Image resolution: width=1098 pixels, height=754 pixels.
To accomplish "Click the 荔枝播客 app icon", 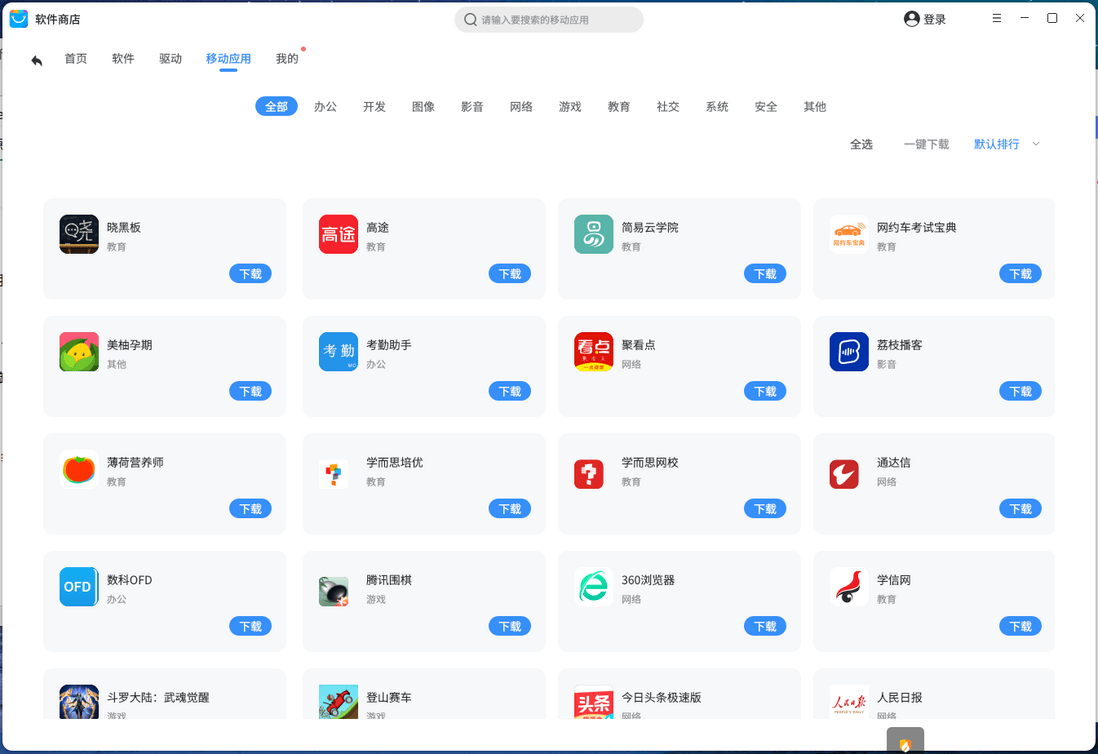I will click(x=848, y=352).
